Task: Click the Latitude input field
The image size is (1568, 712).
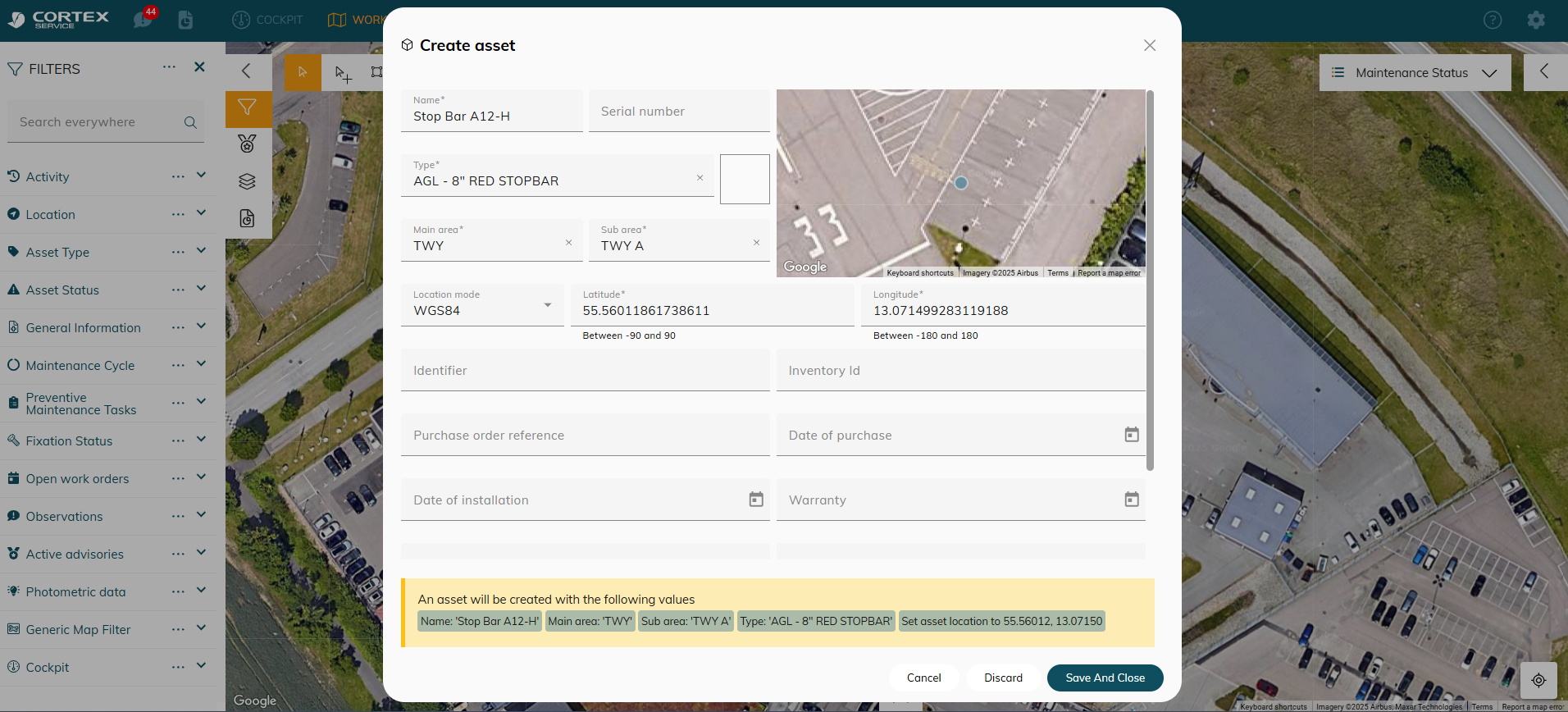Action: (x=713, y=305)
